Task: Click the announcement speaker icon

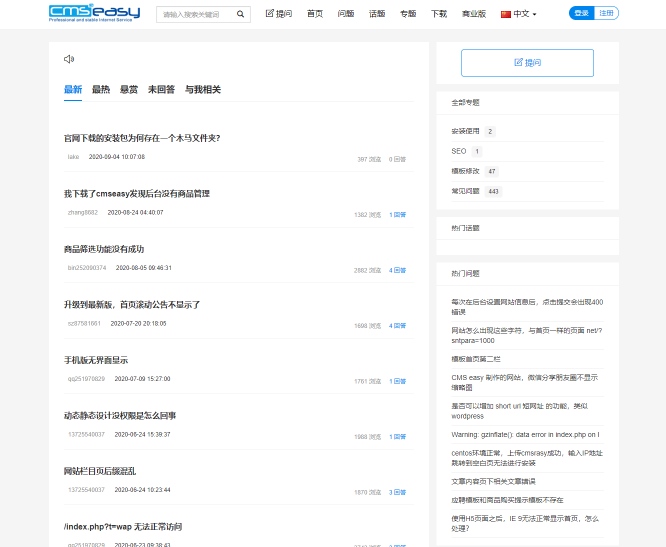Action: 68,60
